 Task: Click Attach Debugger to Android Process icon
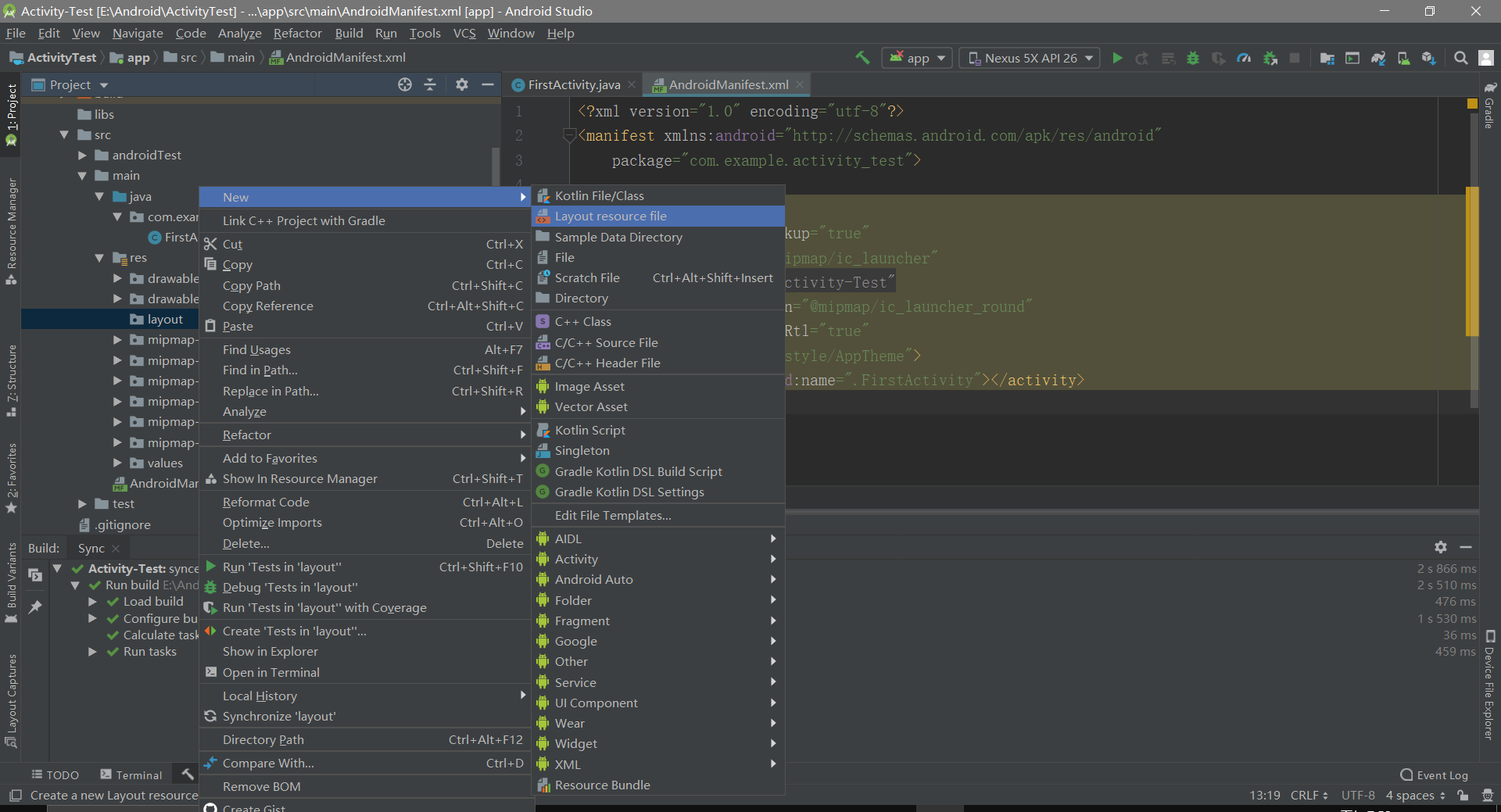(1270, 58)
